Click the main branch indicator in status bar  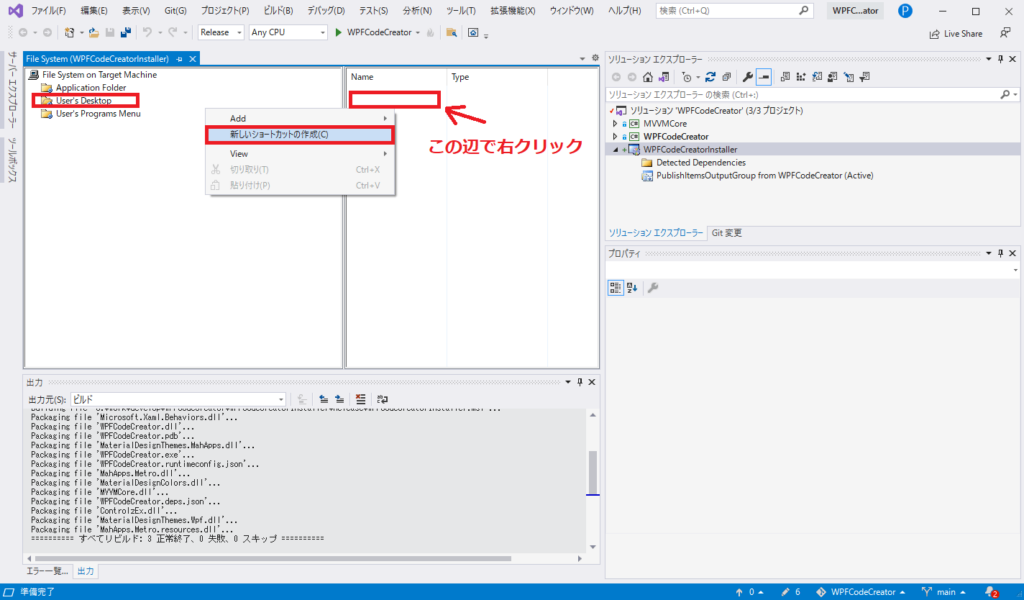[x=944, y=592]
